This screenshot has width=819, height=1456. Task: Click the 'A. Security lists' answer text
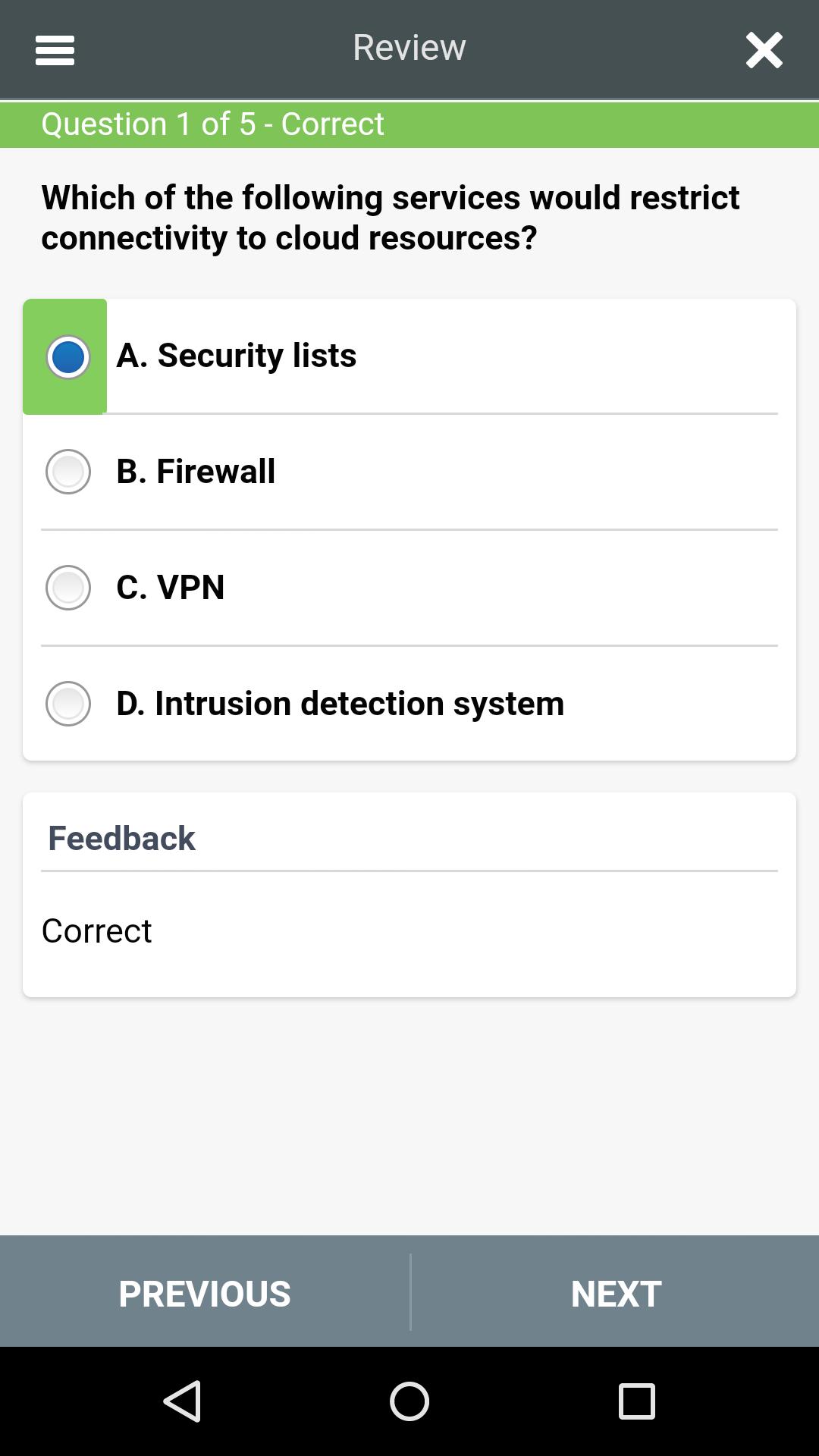[x=236, y=356]
